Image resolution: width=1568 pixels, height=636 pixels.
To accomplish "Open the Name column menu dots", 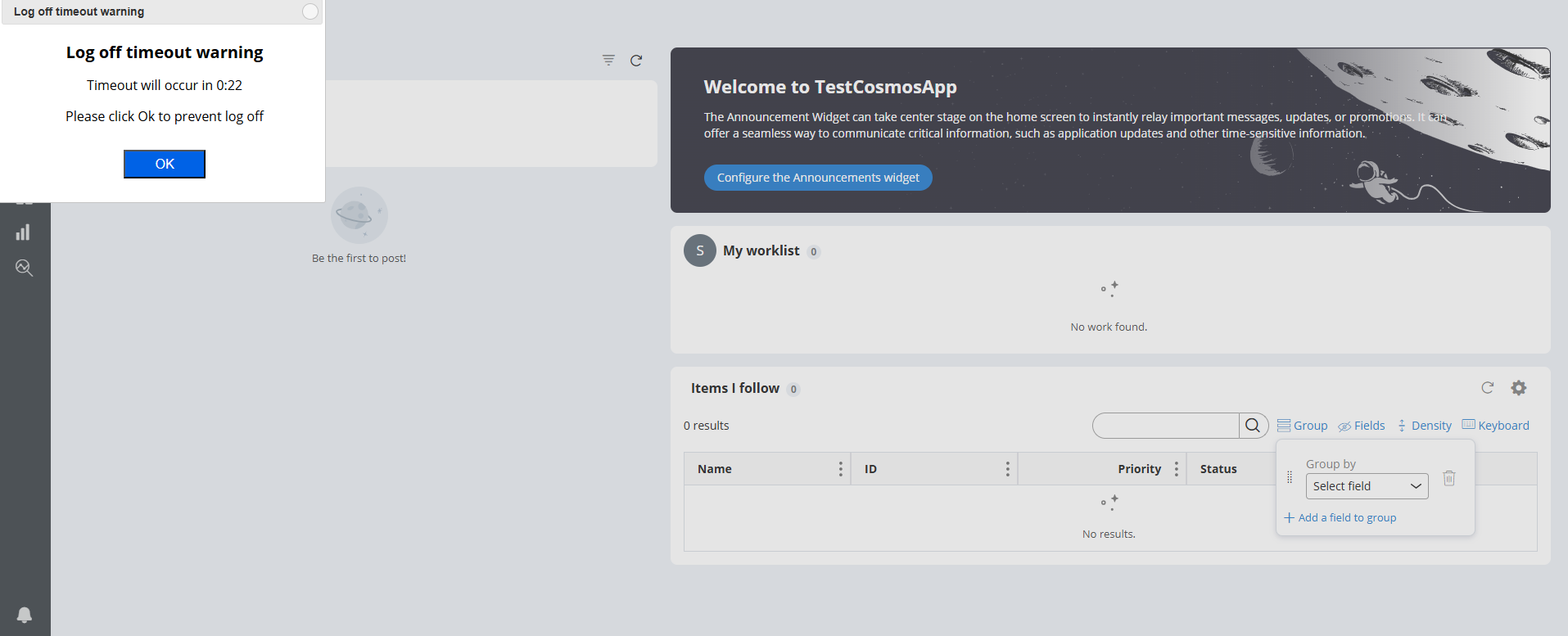I will pyautogui.click(x=840, y=469).
